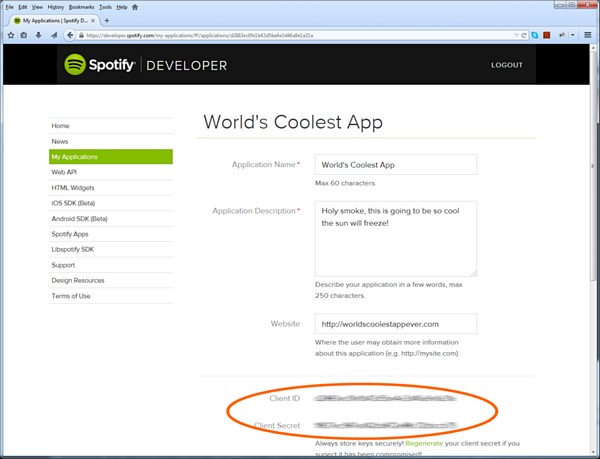
Task: Reload the page with refresh icon
Action: 524,35
